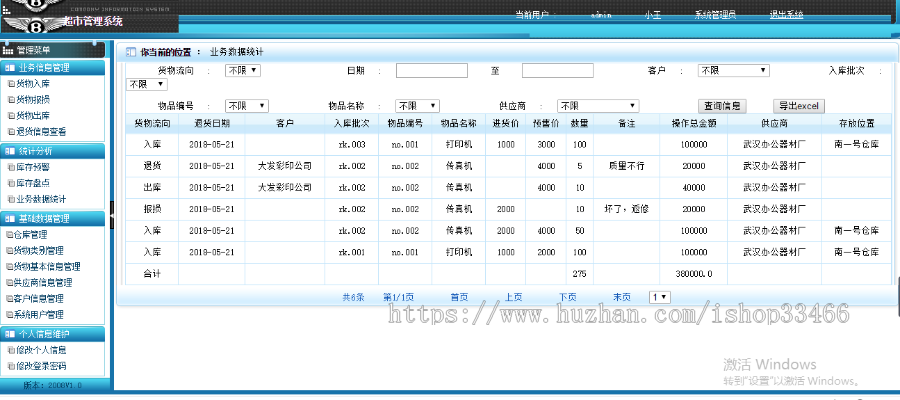The width and height of the screenshot is (900, 400).
Task: Click 大发彩印公司 in the 退货 row
Action: tap(285, 166)
